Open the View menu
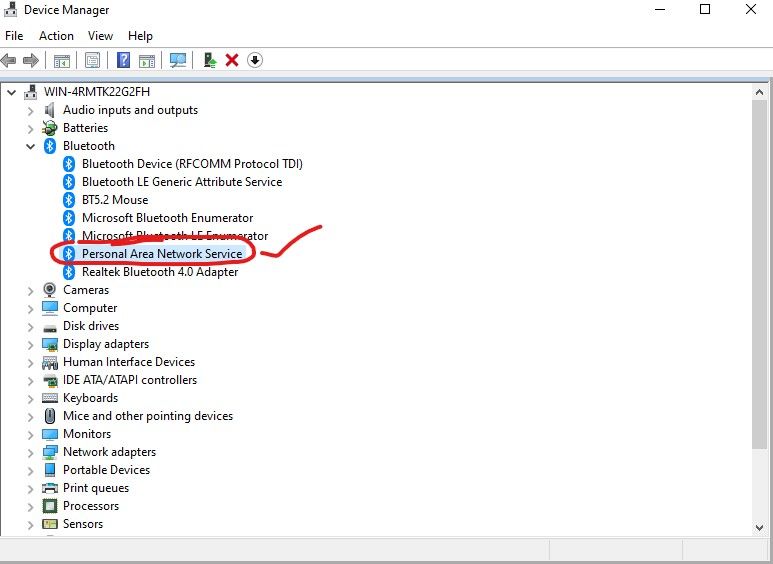 (100, 36)
